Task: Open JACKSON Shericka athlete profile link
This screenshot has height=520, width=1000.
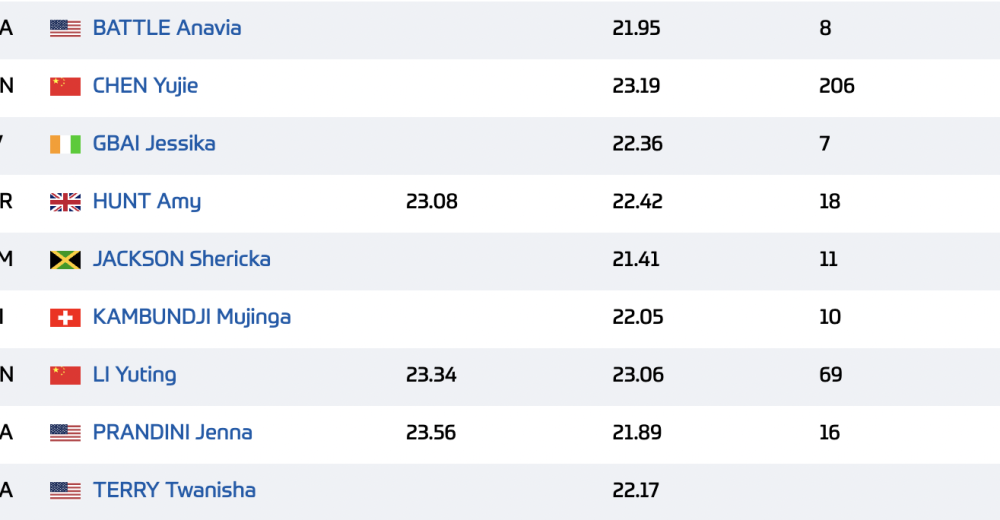Action: click(x=182, y=259)
